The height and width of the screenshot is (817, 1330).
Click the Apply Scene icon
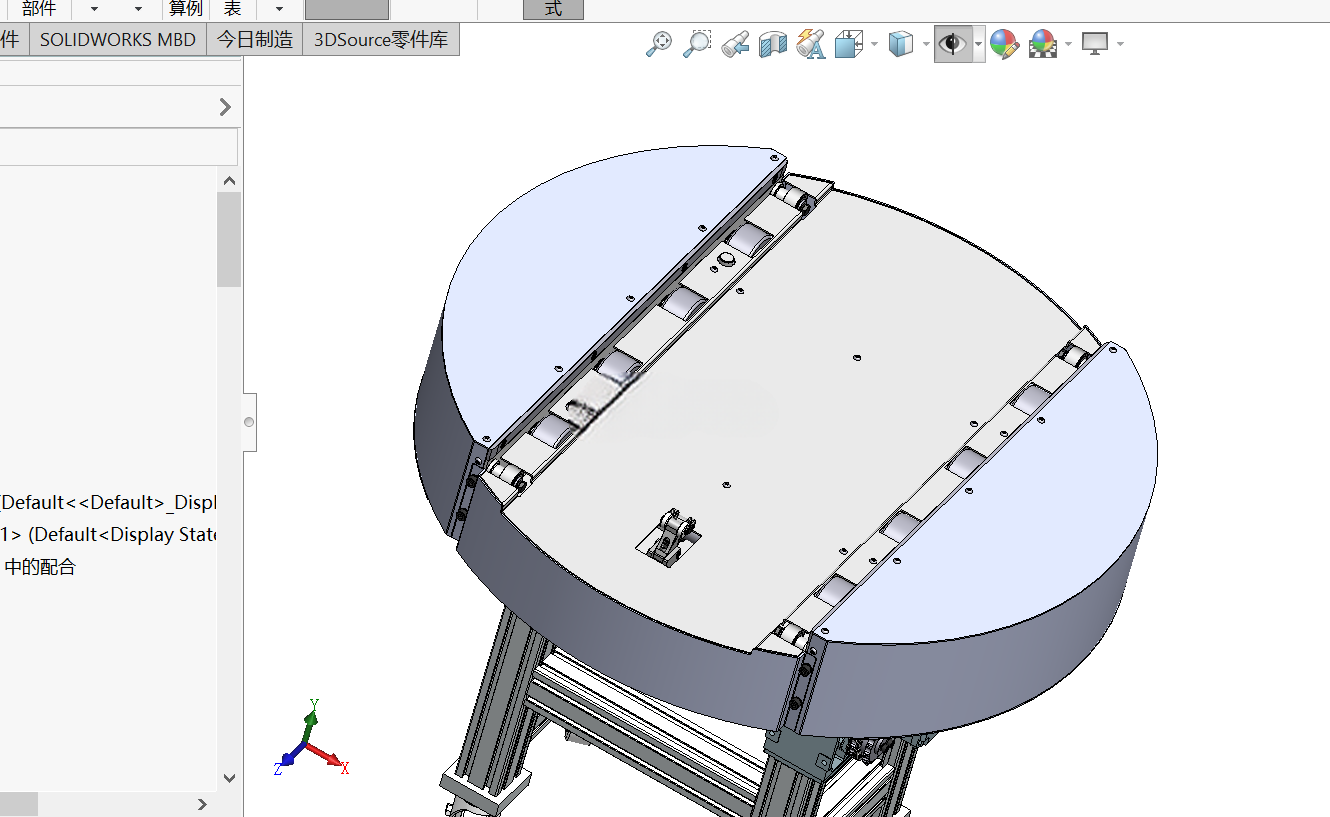click(1043, 44)
